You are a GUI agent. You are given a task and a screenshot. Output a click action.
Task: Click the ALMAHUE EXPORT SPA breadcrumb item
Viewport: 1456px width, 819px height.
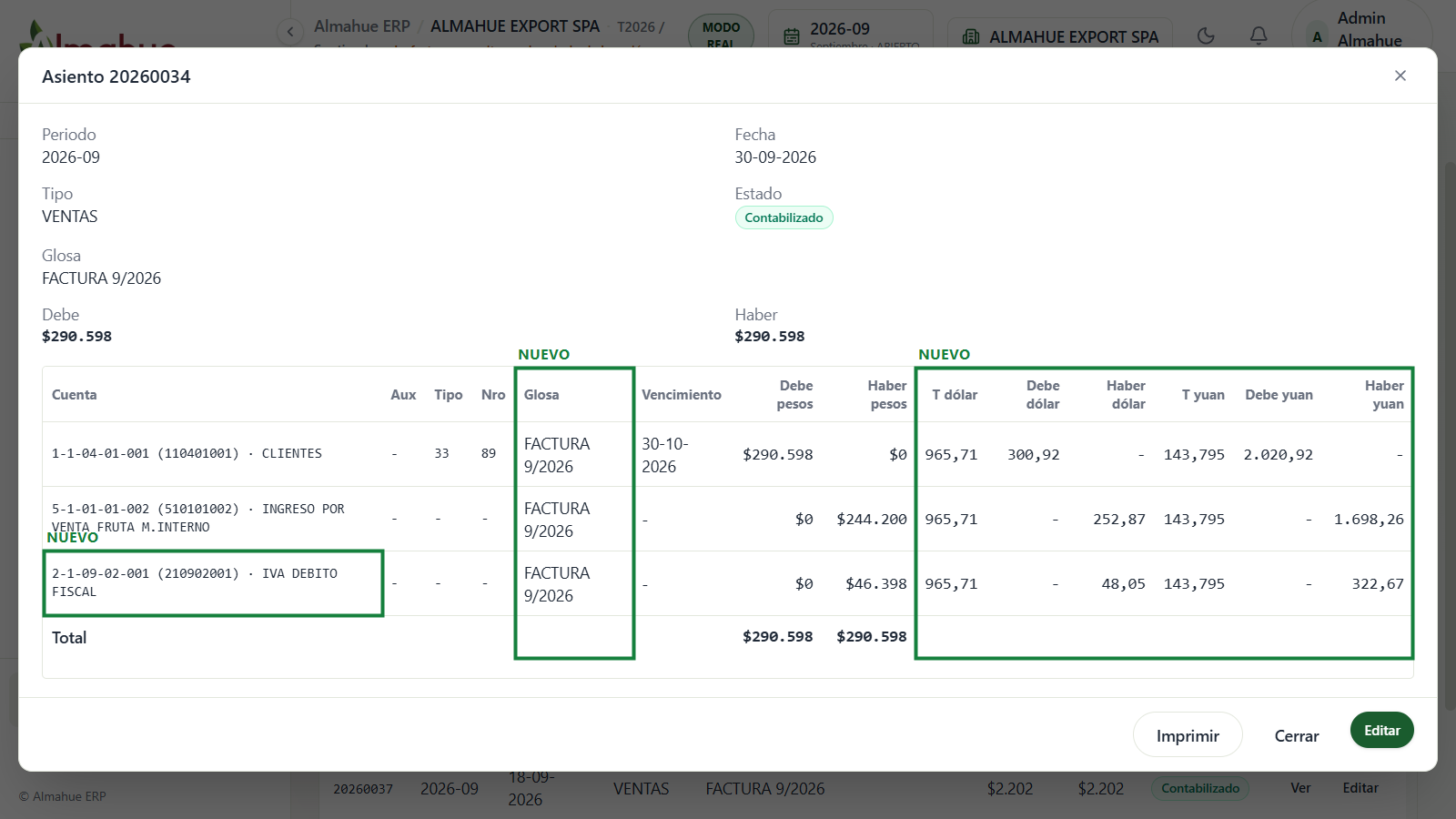pos(515,26)
